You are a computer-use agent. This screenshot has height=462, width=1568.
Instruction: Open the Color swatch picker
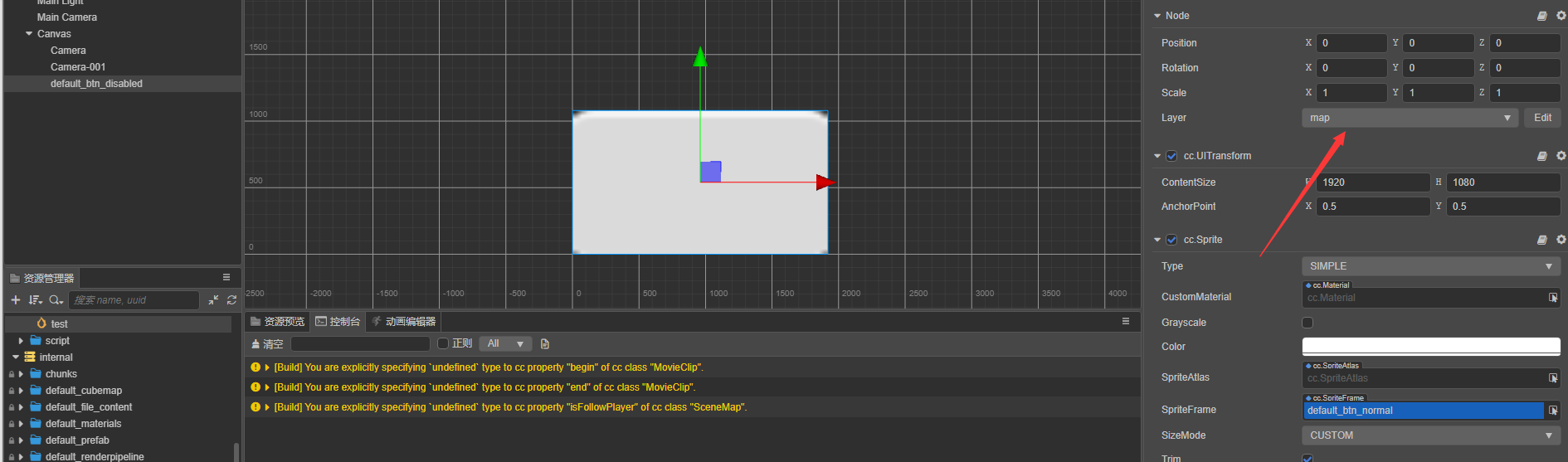1431,347
